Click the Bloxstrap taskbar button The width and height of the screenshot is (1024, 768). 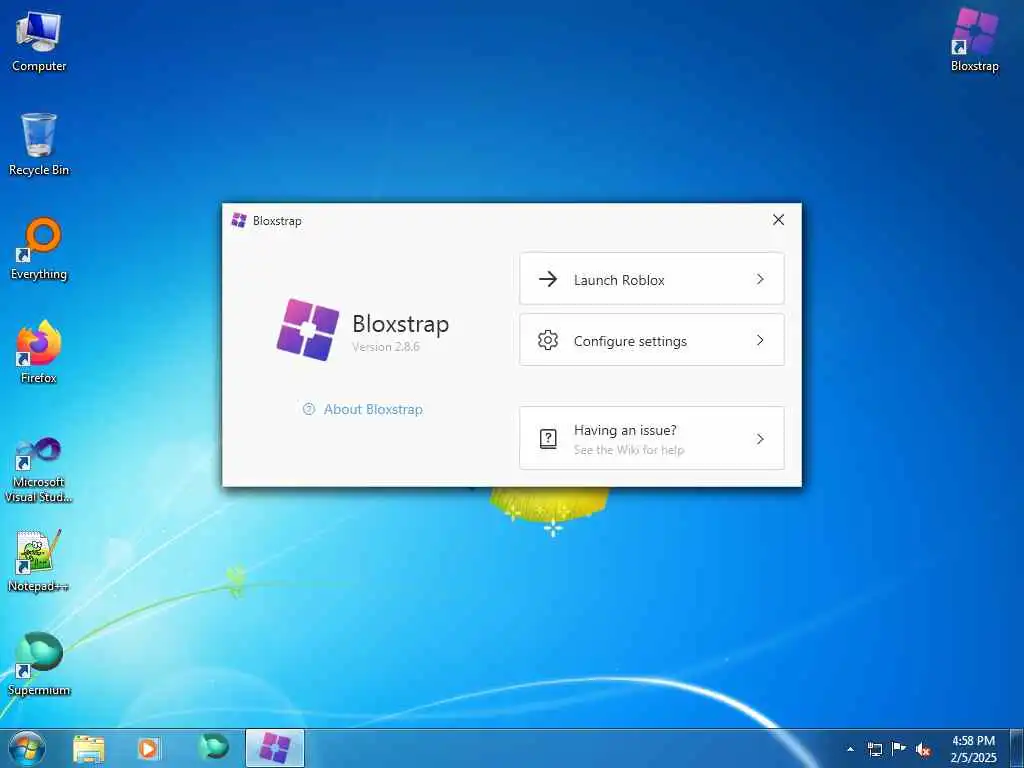pyautogui.click(x=275, y=748)
